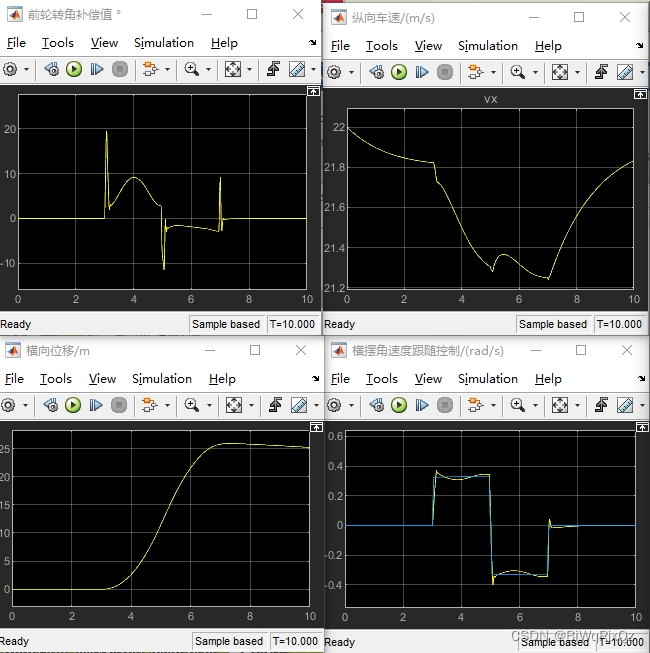Expand configuration dropdown in yaw rate scope
This screenshot has height=653, width=650.
coord(351,405)
